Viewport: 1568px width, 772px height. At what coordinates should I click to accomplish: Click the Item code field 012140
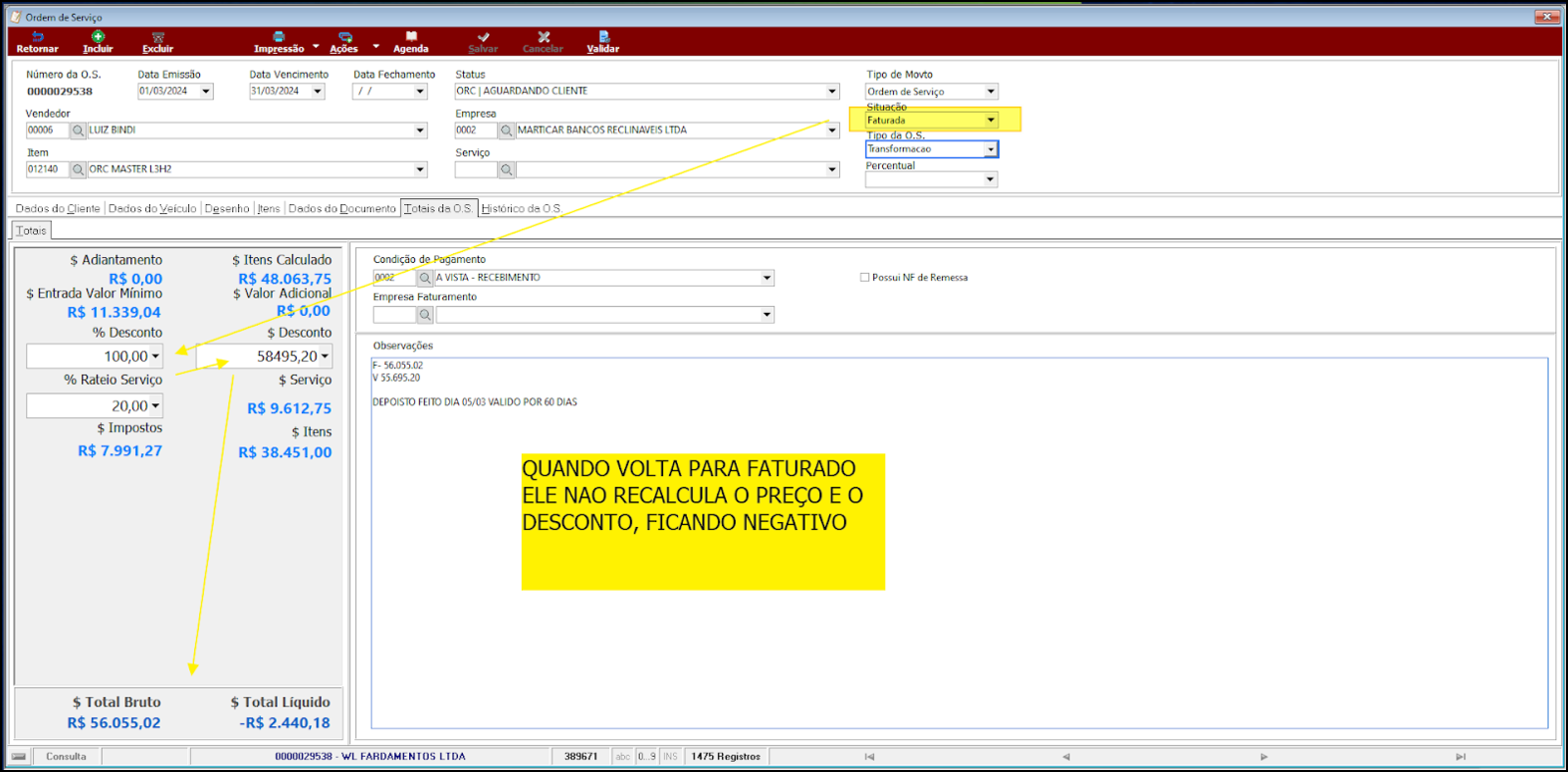[47, 169]
